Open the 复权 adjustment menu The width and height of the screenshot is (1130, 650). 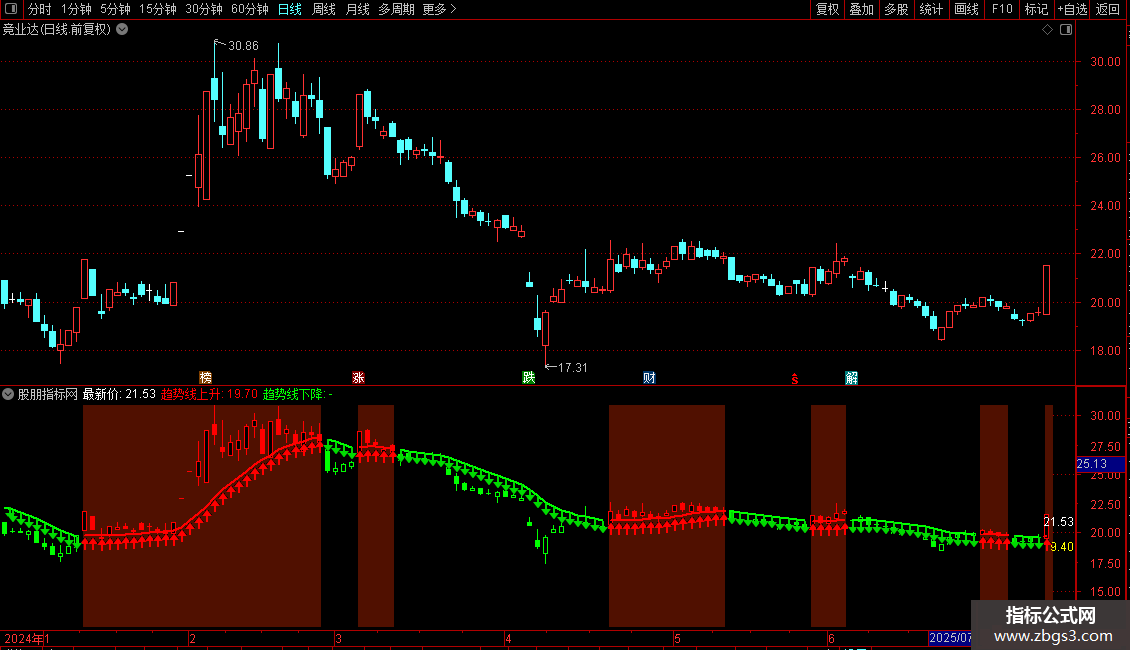click(x=827, y=9)
